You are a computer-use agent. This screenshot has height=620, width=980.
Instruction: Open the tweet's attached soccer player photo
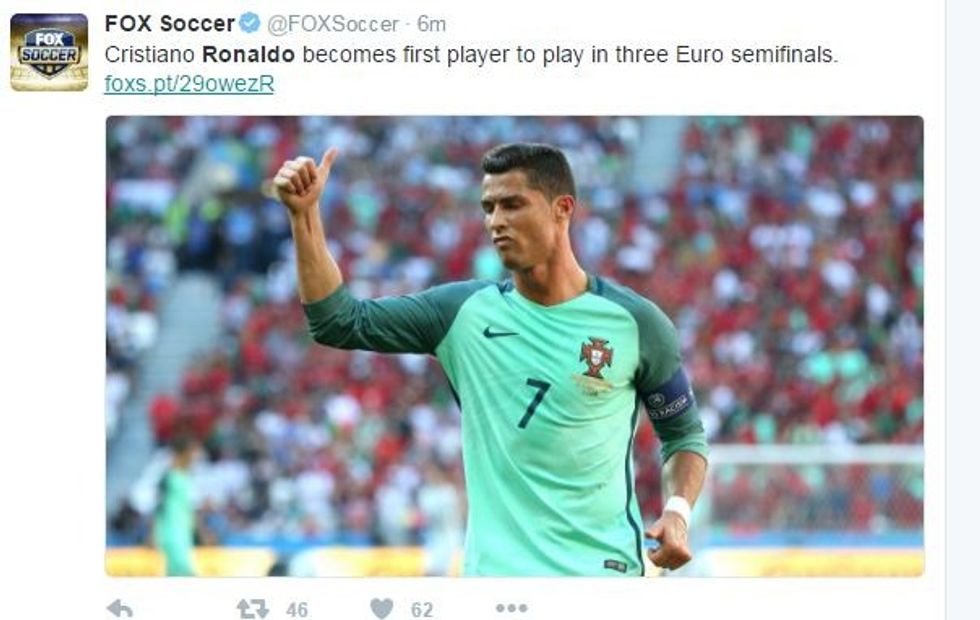coord(514,346)
